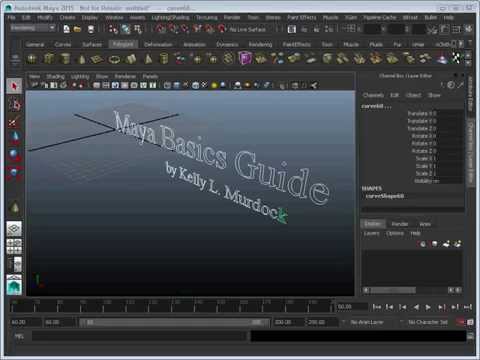The width and height of the screenshot is (480, 360).
Task: Choose the Select tool arrow in toolbox
Action: pos(14,86)
